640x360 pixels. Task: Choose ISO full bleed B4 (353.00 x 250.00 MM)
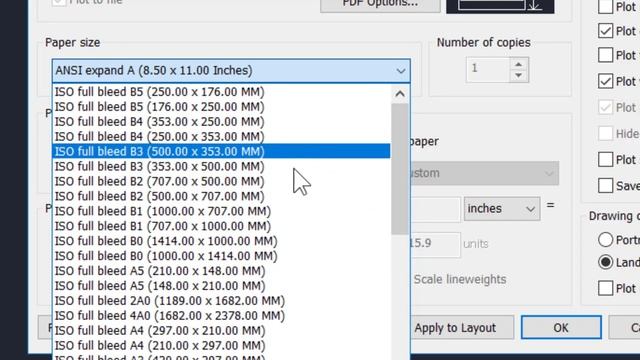(x=221, y=122)
